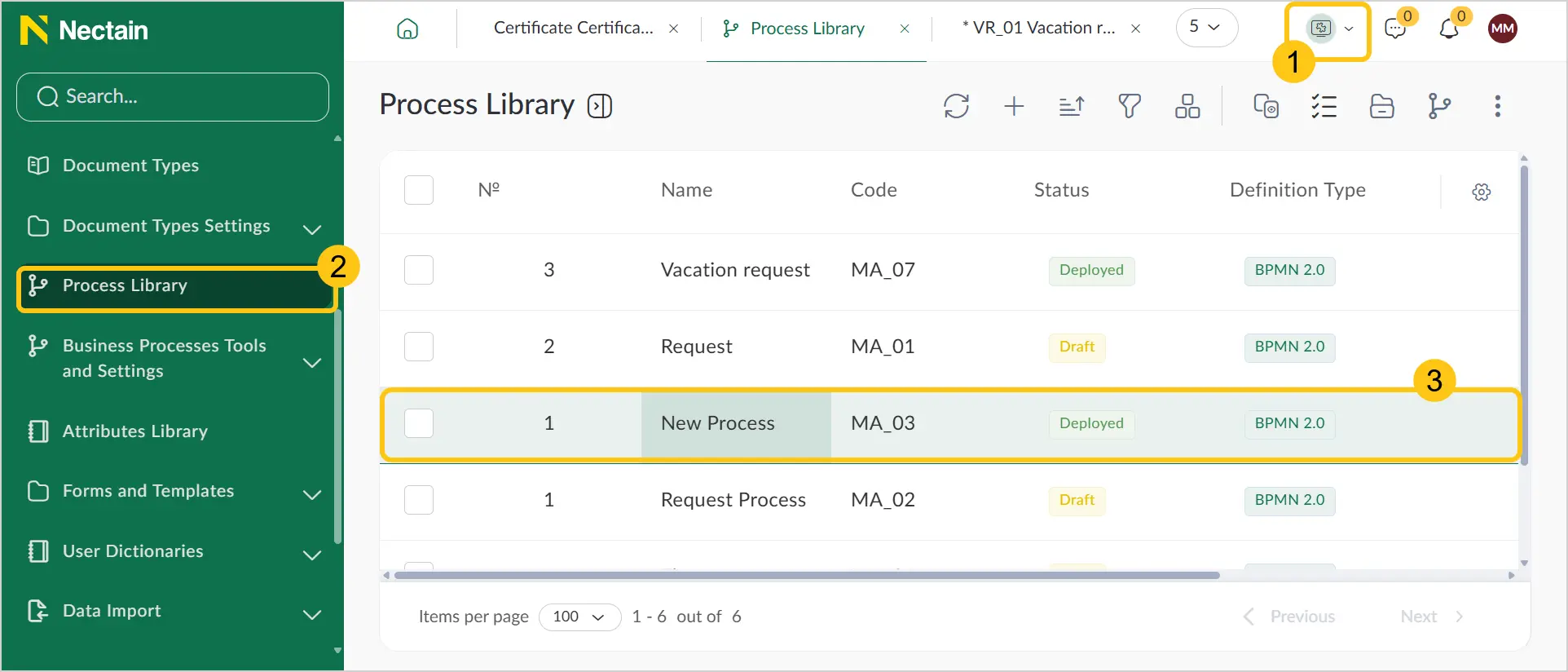Viewport: 1568px width, 672px height.
Task: Tick the checkbox for Request Process row
Action: tap(419, 500)
